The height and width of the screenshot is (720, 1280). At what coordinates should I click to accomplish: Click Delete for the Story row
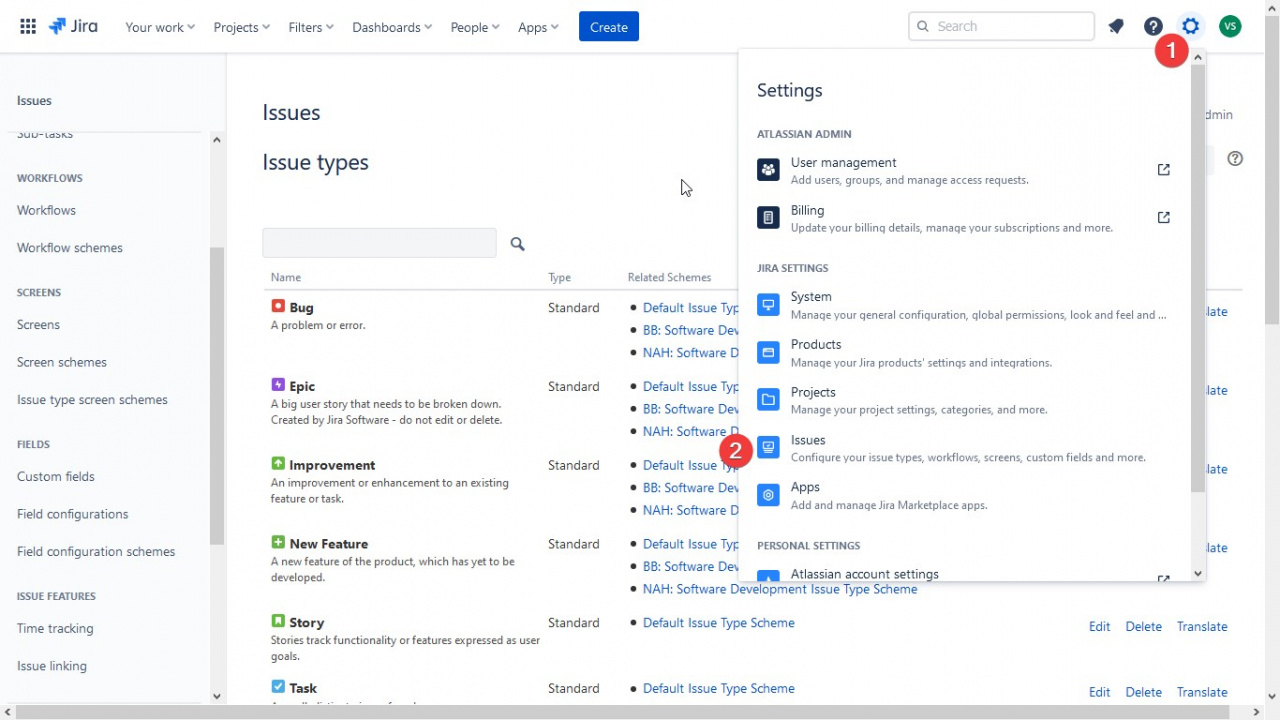pyautogui.click(x=1144, y=627)
